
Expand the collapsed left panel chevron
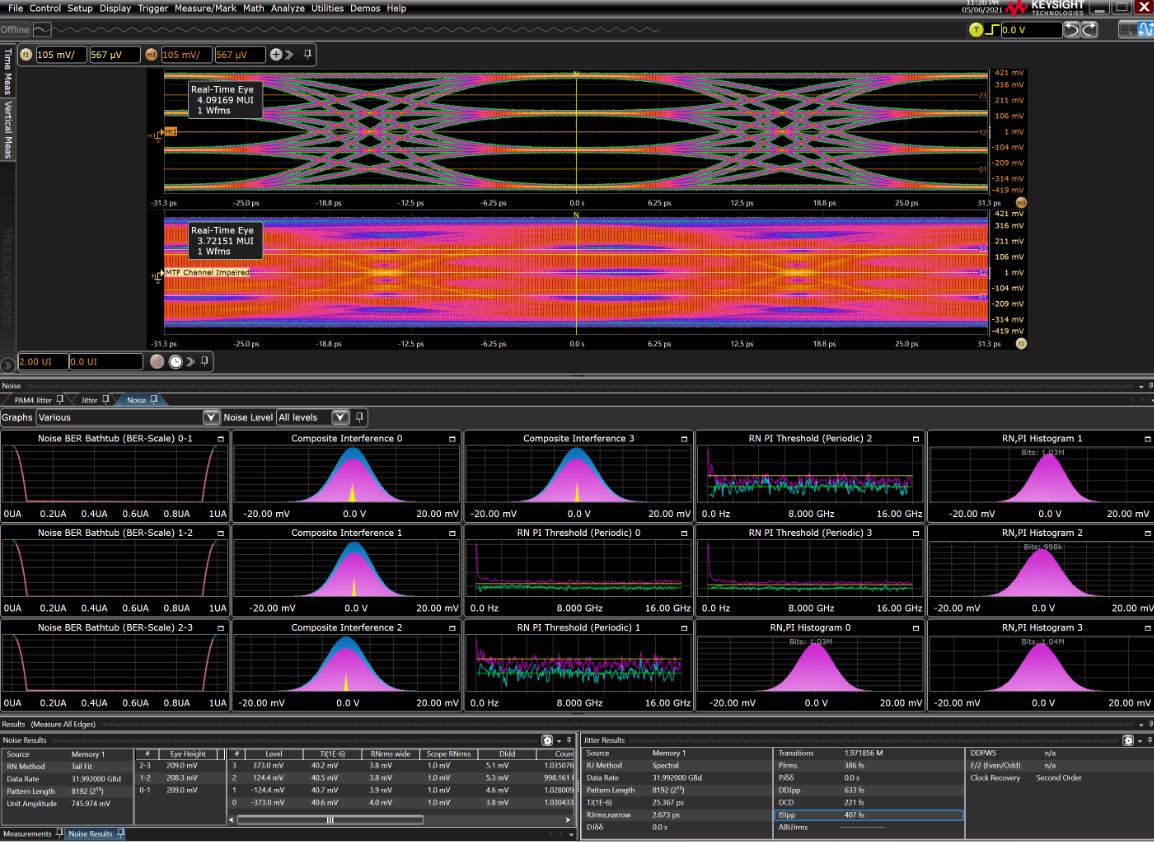coord(7,364)
